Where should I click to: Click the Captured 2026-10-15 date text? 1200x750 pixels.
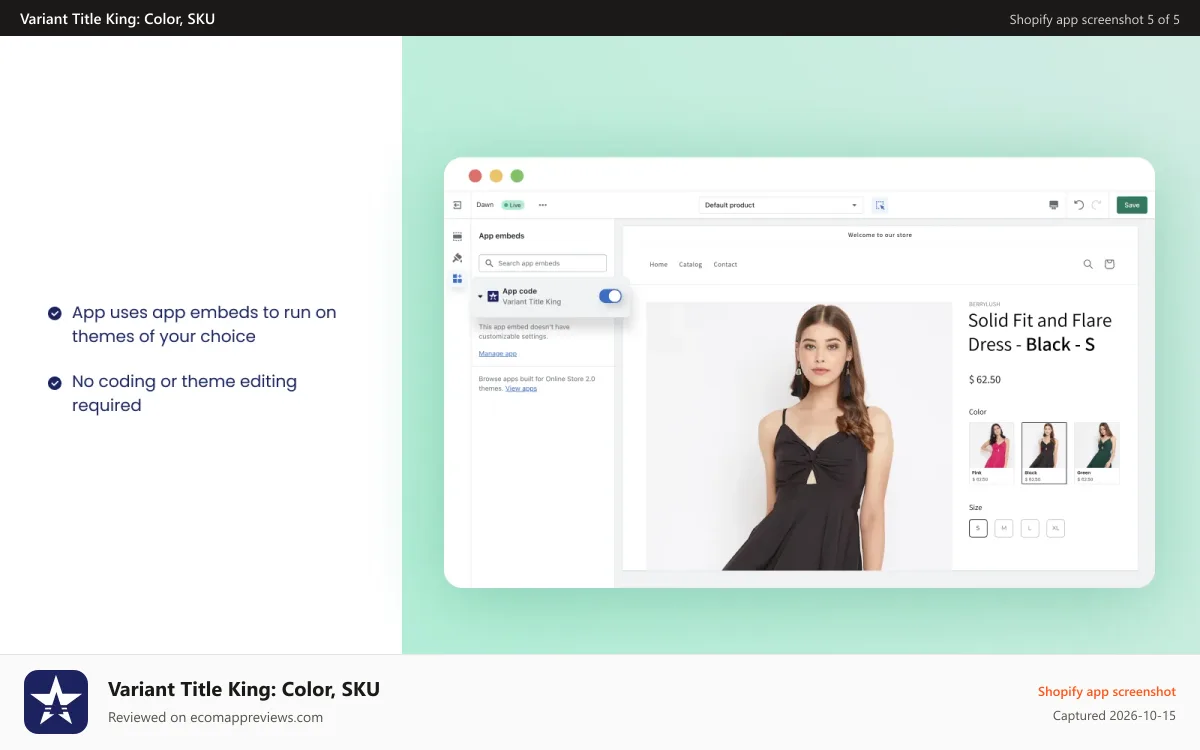tap(1114, 716)
